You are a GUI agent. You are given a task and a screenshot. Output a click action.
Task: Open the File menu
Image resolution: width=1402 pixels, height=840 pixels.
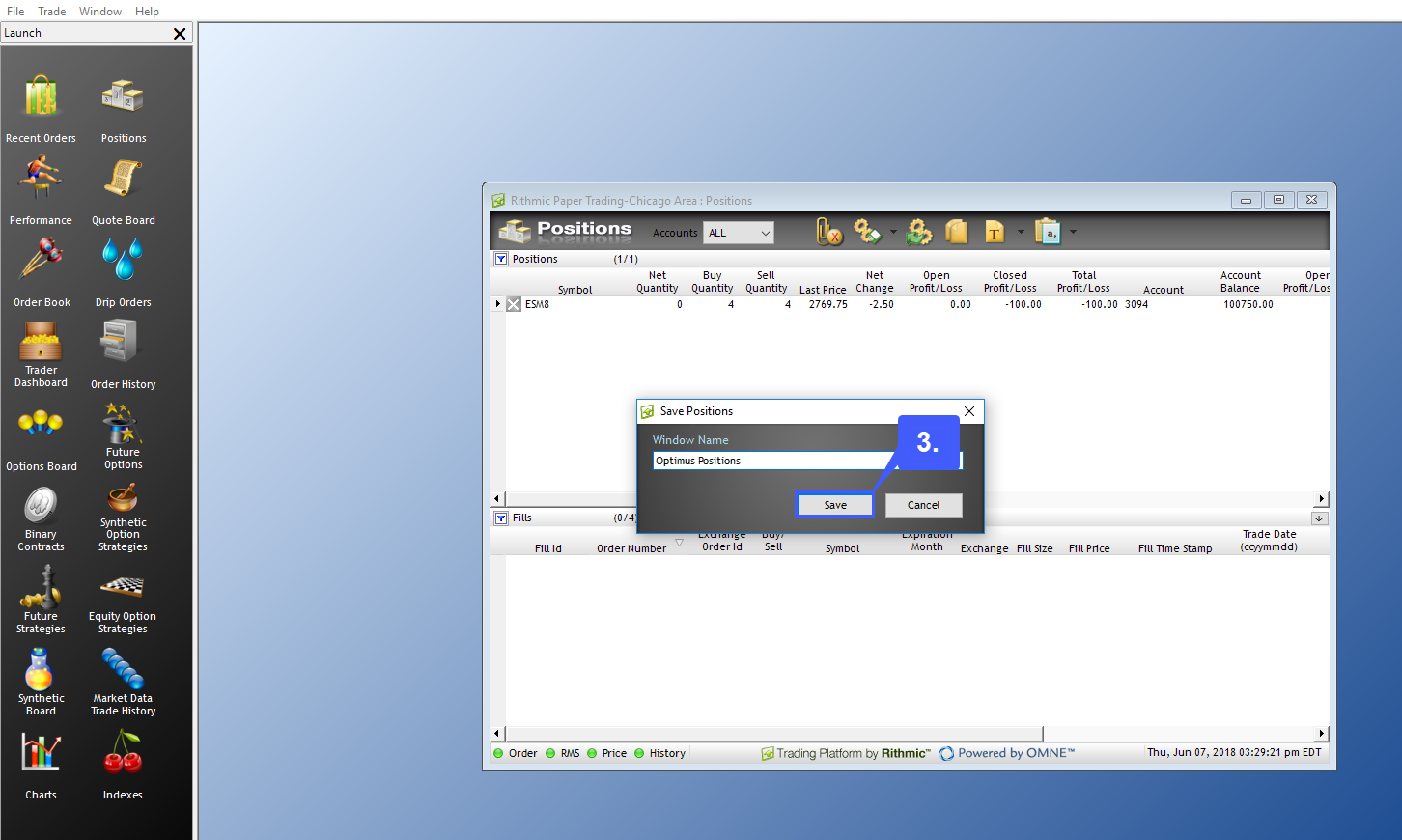(15, 12)
